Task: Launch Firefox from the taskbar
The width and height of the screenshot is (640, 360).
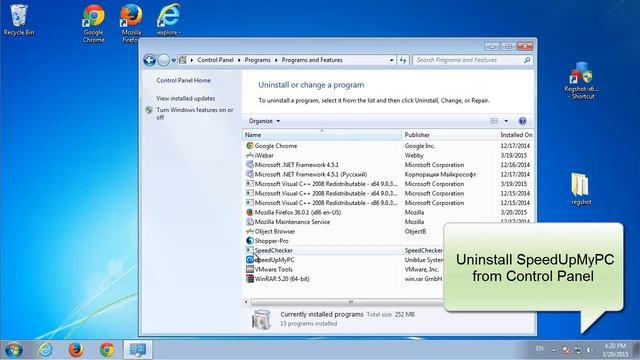Action: 76,350
